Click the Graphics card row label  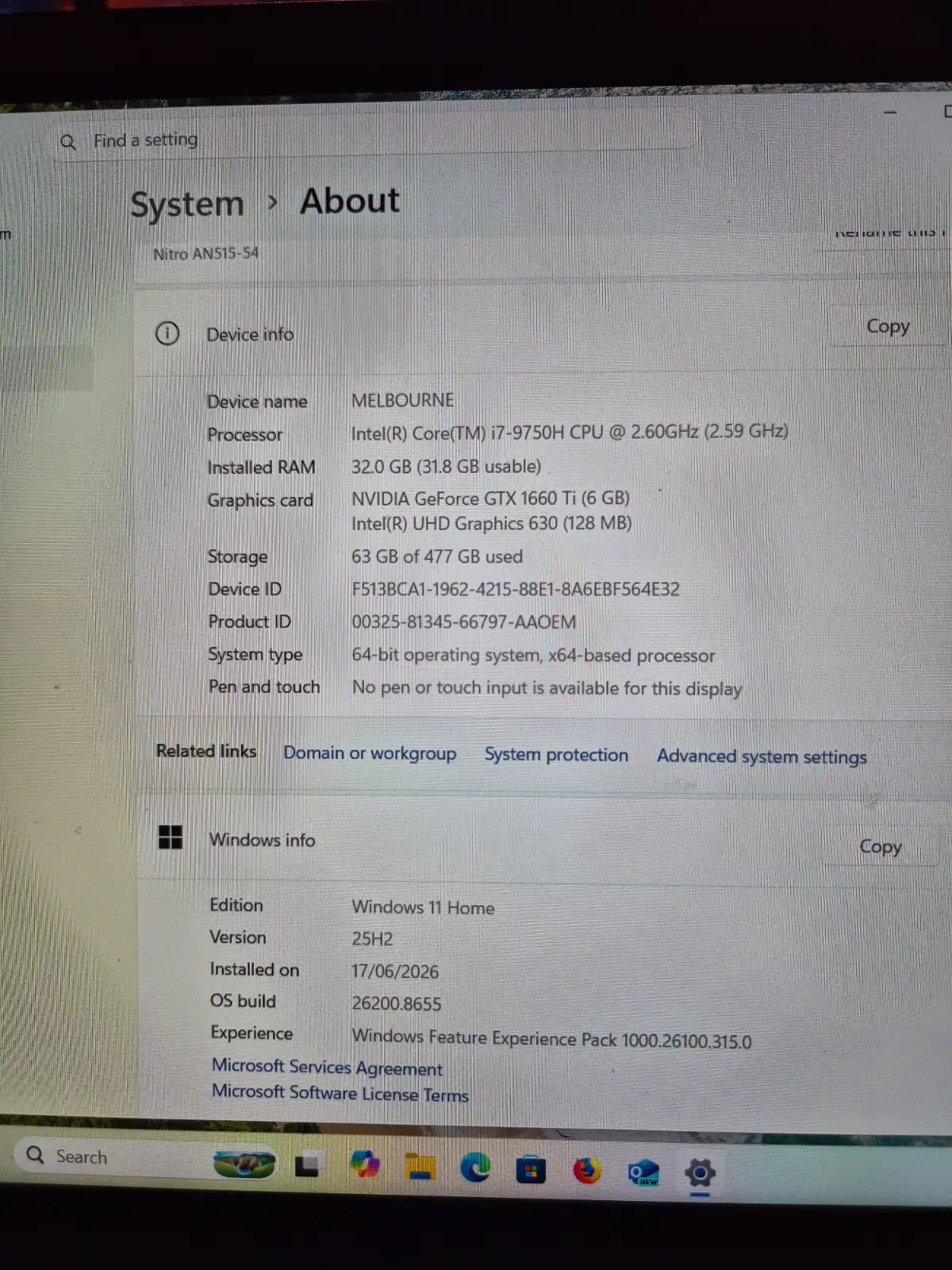[x=260, y=500]
